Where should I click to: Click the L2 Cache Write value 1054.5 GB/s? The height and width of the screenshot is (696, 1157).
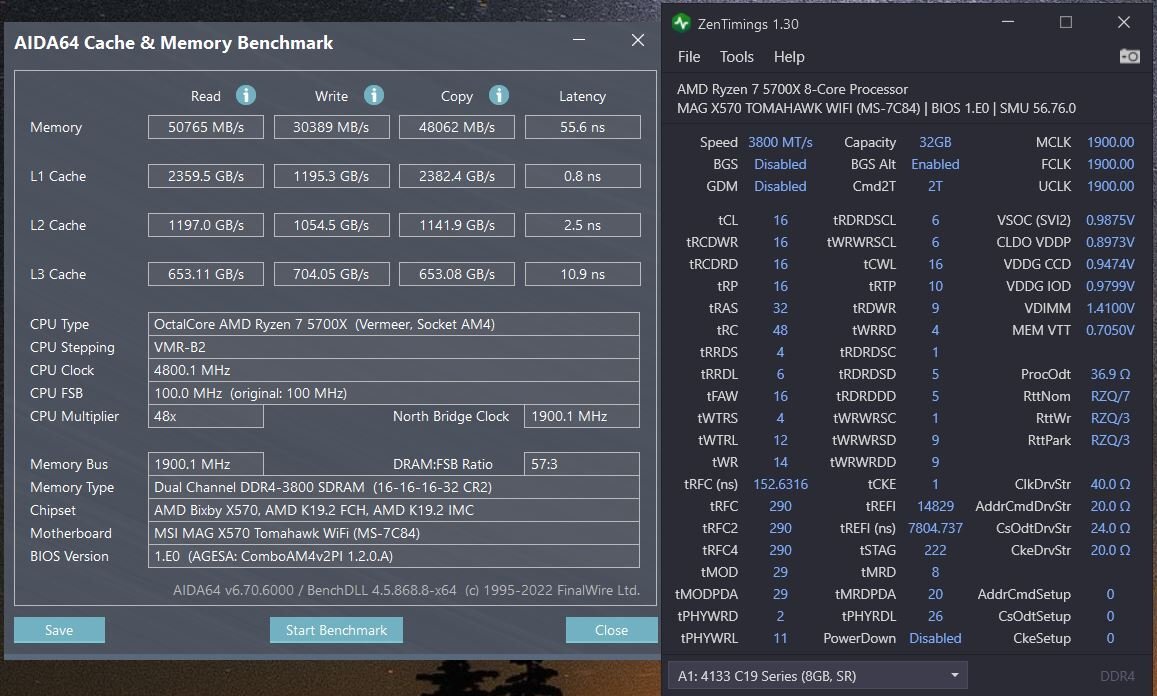[331, 225]
